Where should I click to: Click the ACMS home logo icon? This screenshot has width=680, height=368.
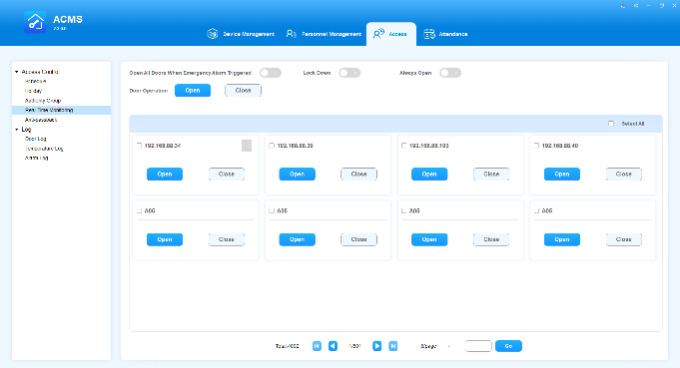click(35, 23)
